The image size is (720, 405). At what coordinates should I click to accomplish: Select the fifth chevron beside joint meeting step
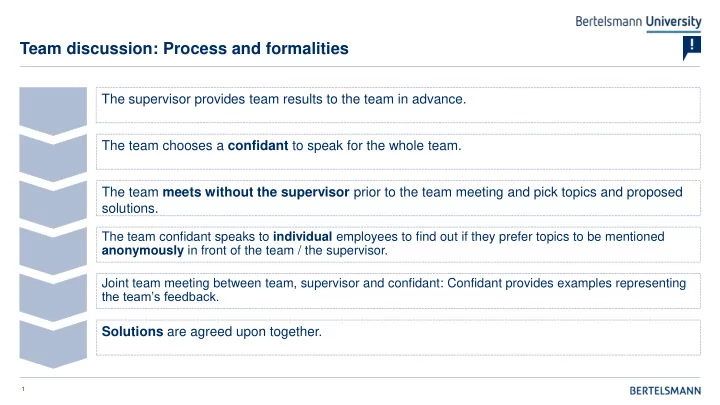pyautogui.click(x=53, y=298)
